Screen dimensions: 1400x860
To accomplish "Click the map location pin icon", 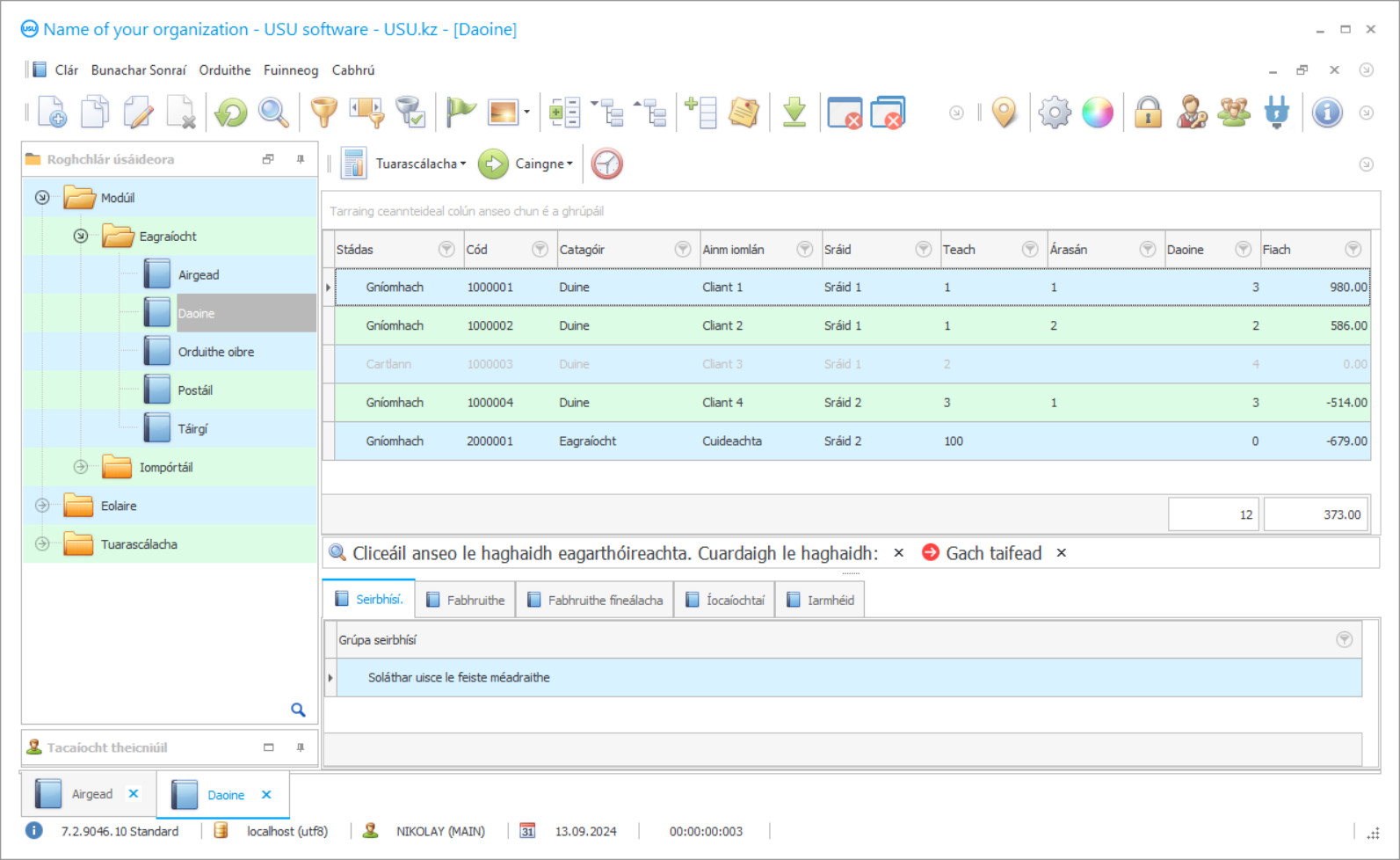I will point(1004,113).
